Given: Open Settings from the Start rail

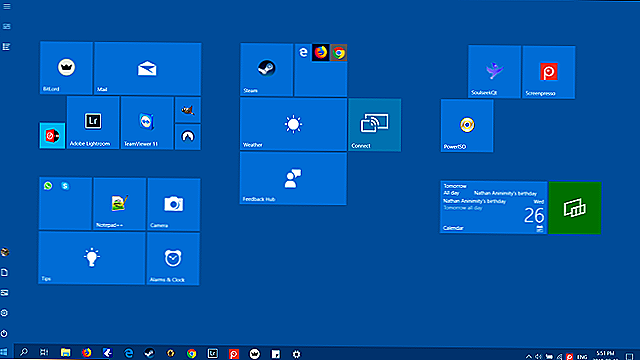Looking at the screenshot, I should (x=5, y=313).
